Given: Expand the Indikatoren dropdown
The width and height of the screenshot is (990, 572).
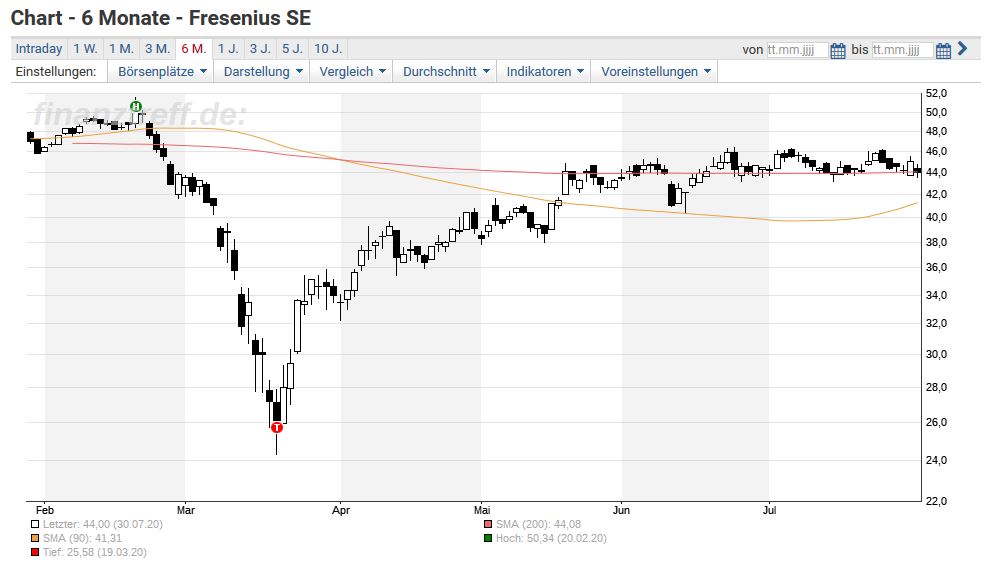Looking at the screenshot, I should click(x=544, y=71).
